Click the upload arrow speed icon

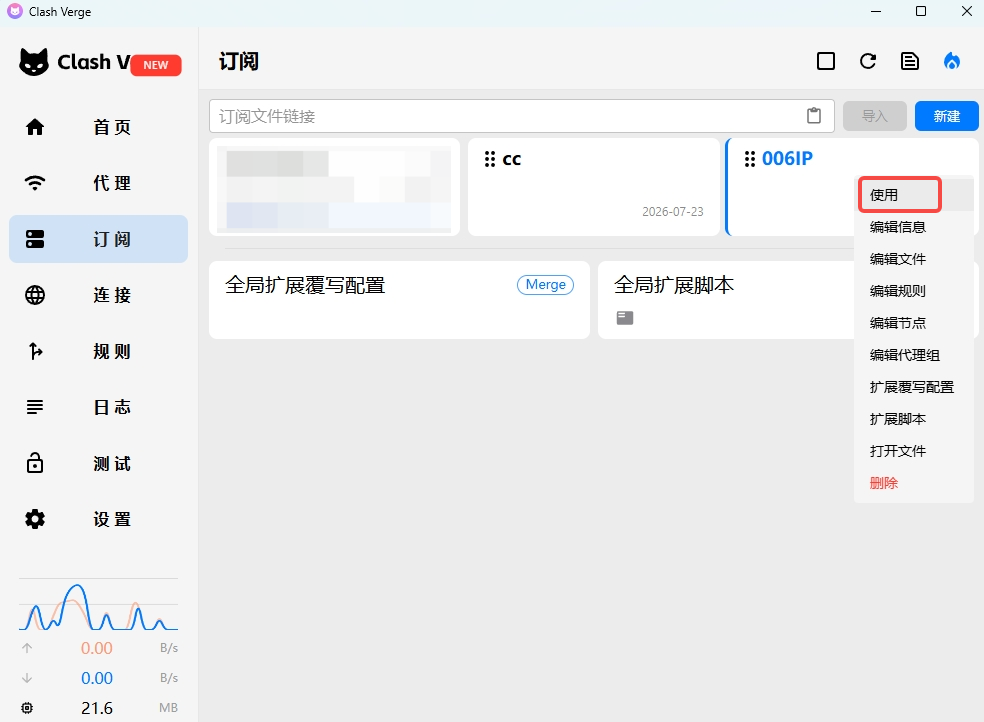tap(27, 648)
